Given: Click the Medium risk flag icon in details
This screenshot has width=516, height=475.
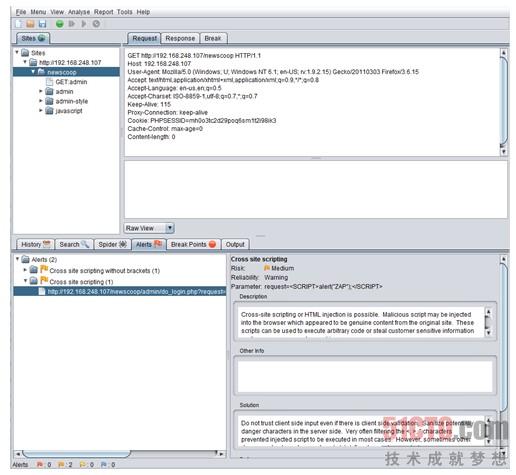Looking at the screenshot, I should tap(267, 268).
